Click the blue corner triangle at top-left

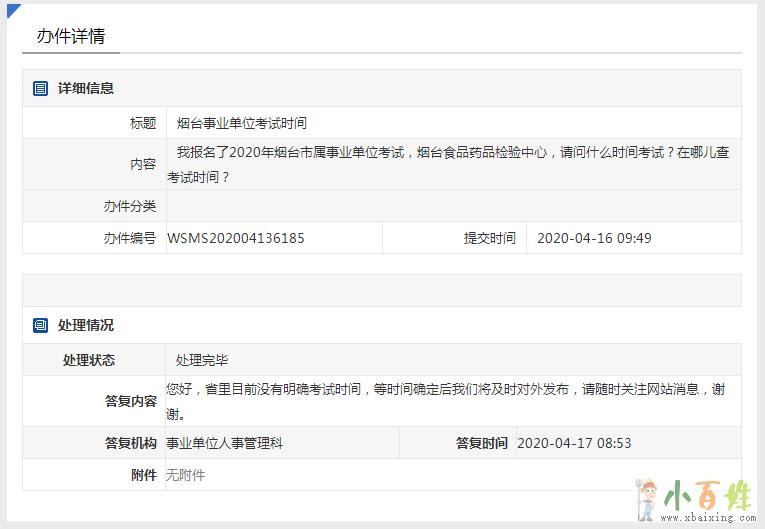(12, 9)
